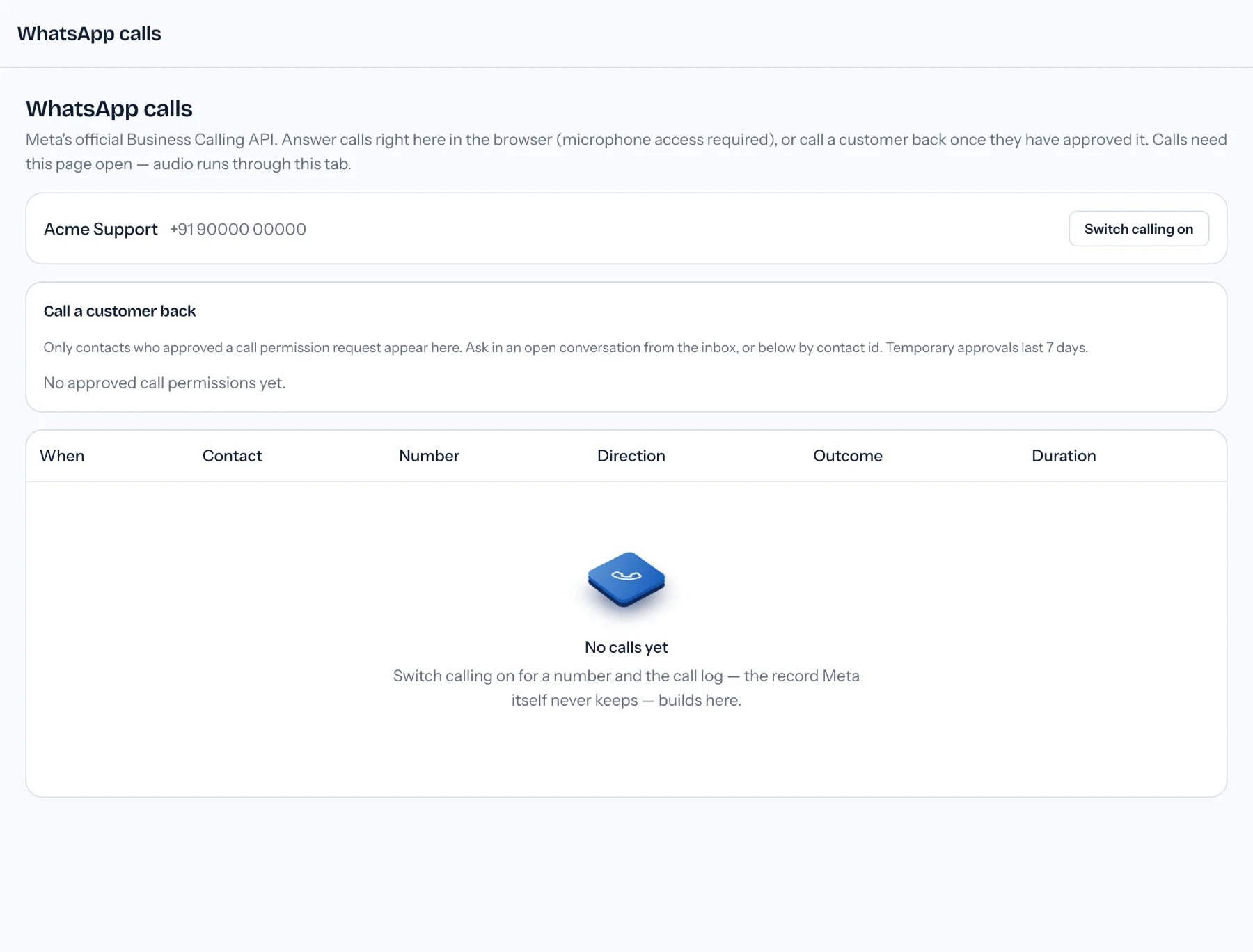Viewport: 1253px width, 952px height.
Task: Click the Direction column header
Action: 631,456
